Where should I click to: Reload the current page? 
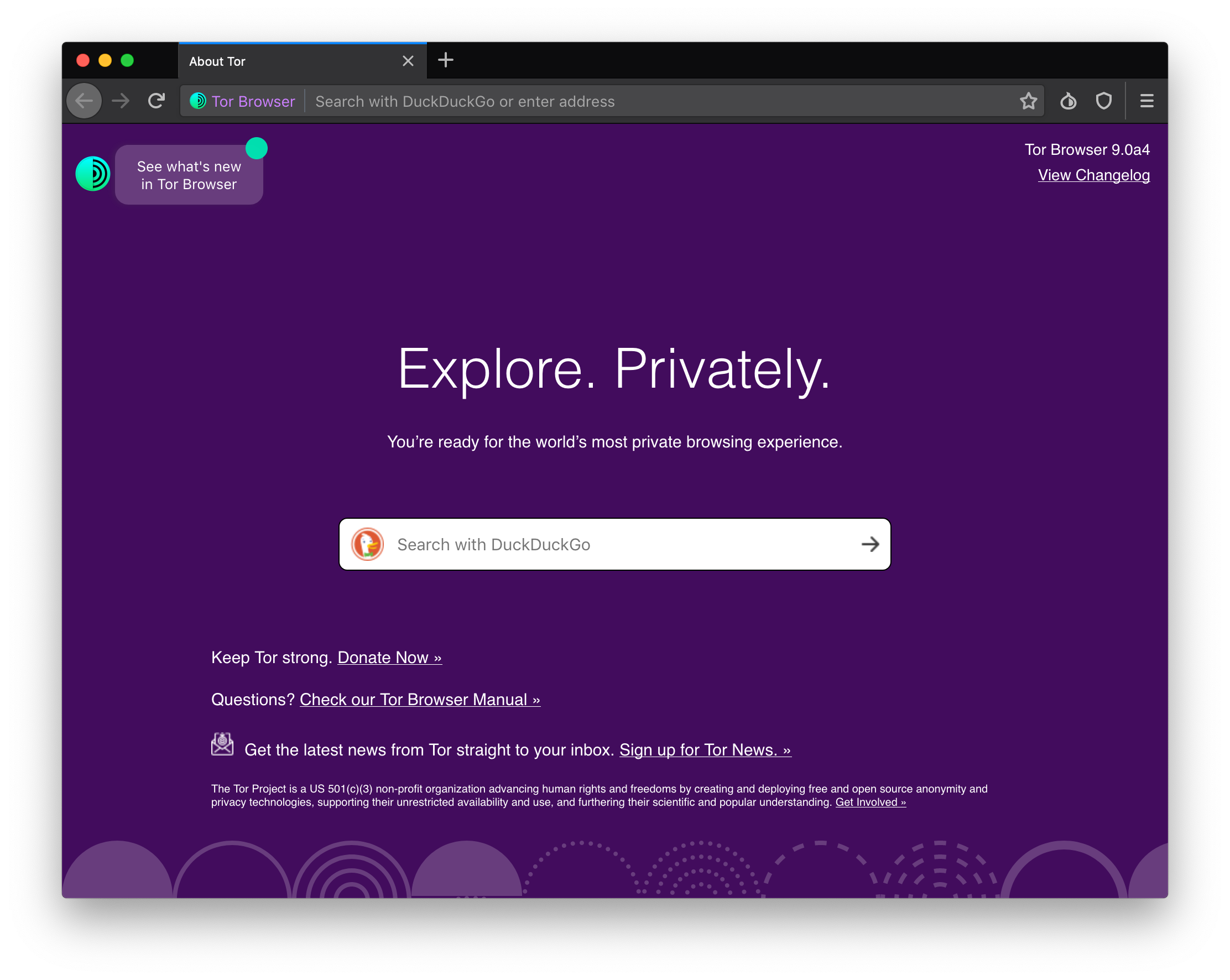(156, 101)
